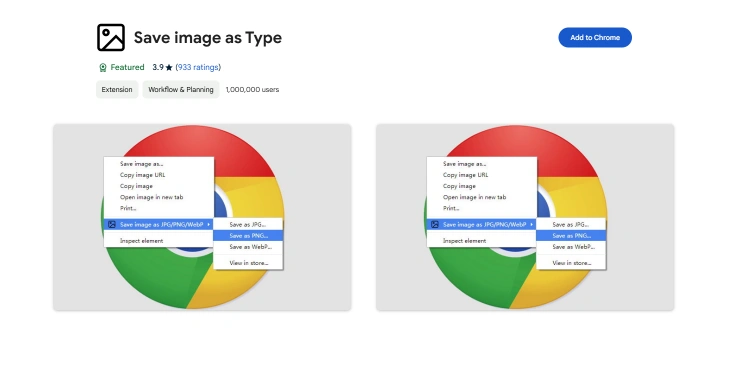Viewport: 735px width, 370px height.
Task: Open the Workflow & Planning category chip
Action: pos(181,90)
